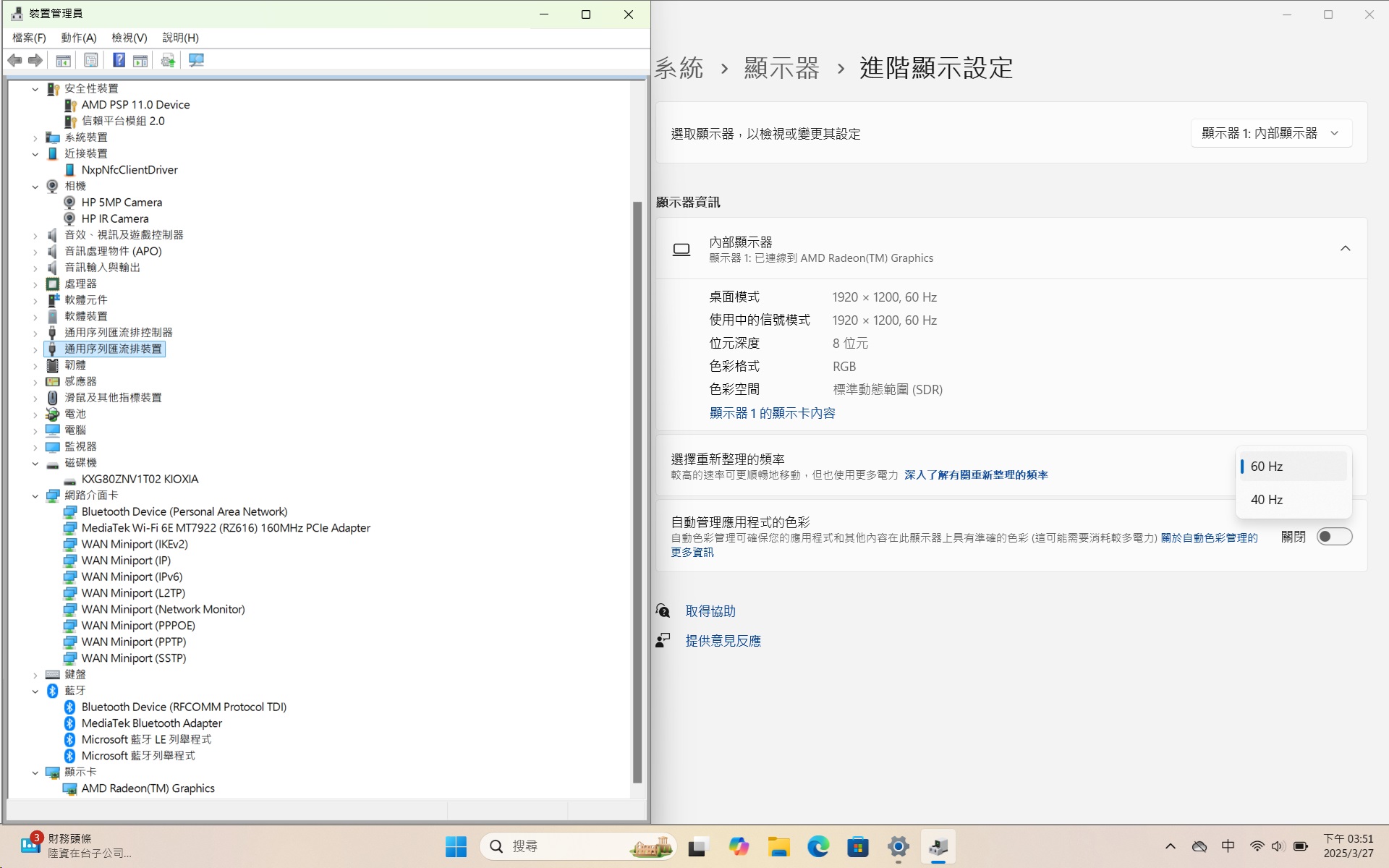Collapse the 網路介面卡 tree node
The image size is (1389, 868).
coord(35,495)
